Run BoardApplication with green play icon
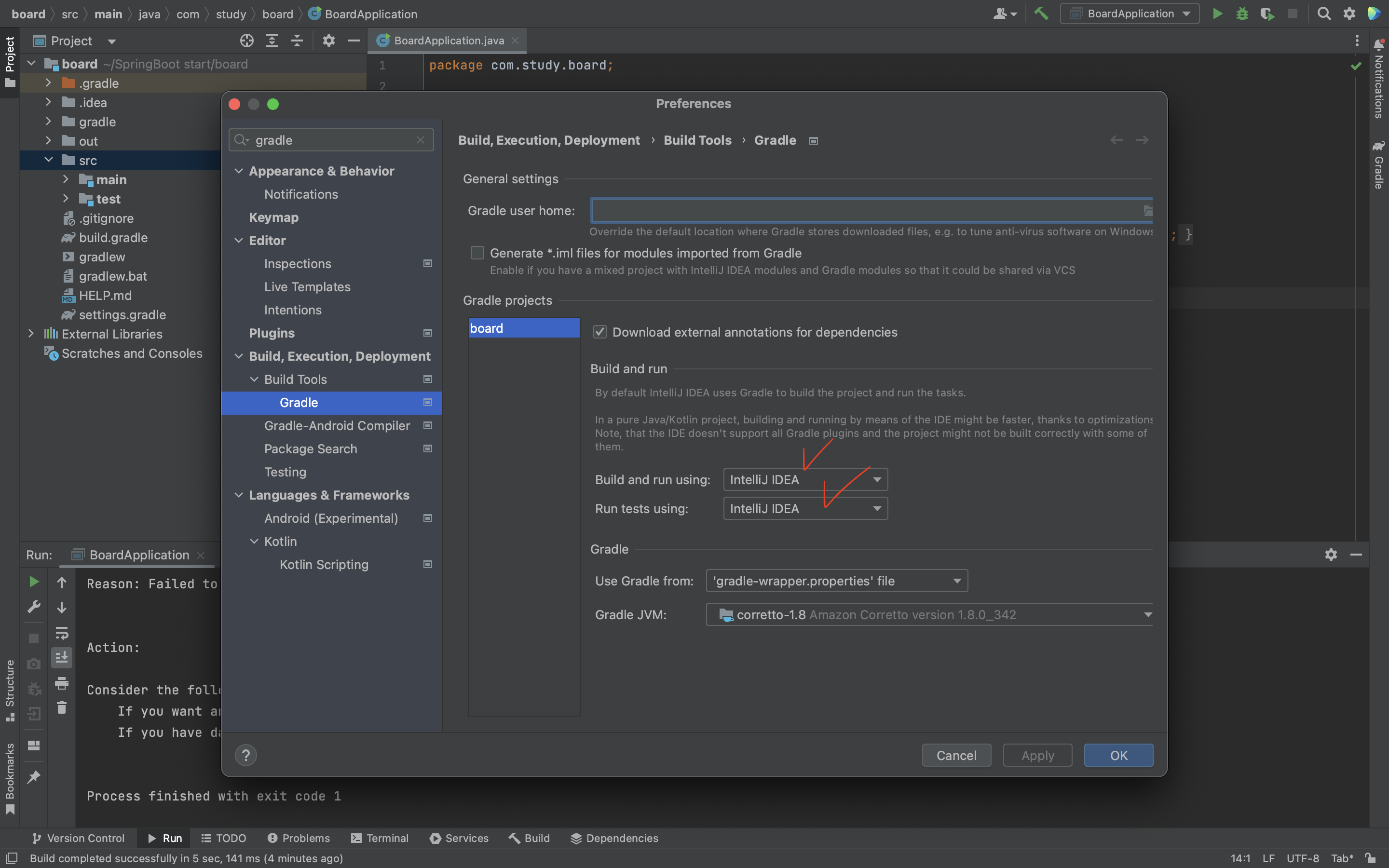Viewport: 1389px width, 868px height. click(1217, 13)
